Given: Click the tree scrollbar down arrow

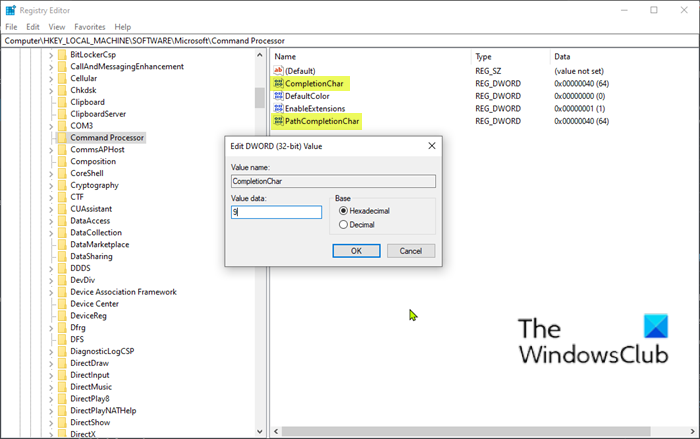Looking at the screenshot, I should [259, 431].
